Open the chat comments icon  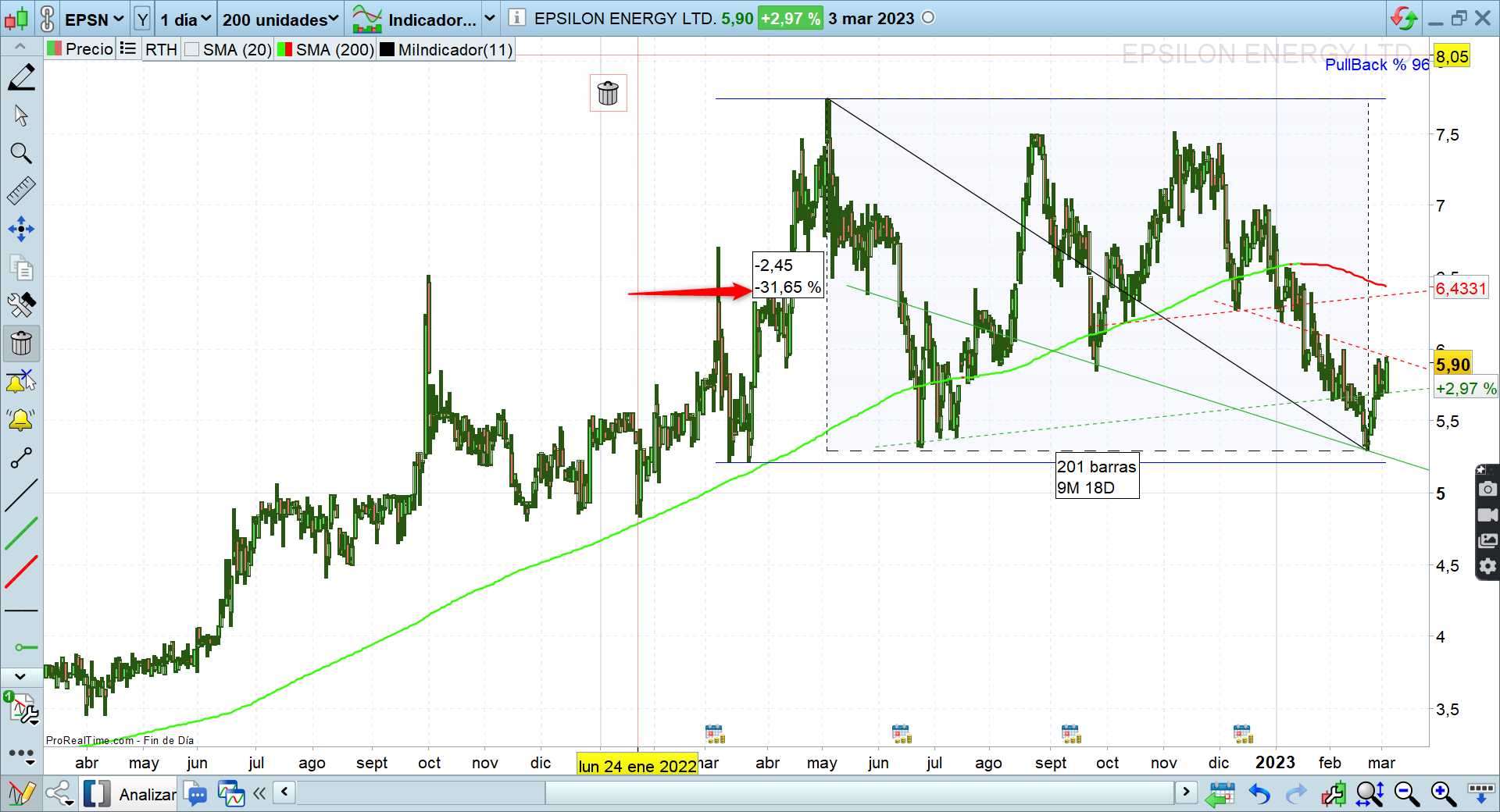(x=196, y=794)
